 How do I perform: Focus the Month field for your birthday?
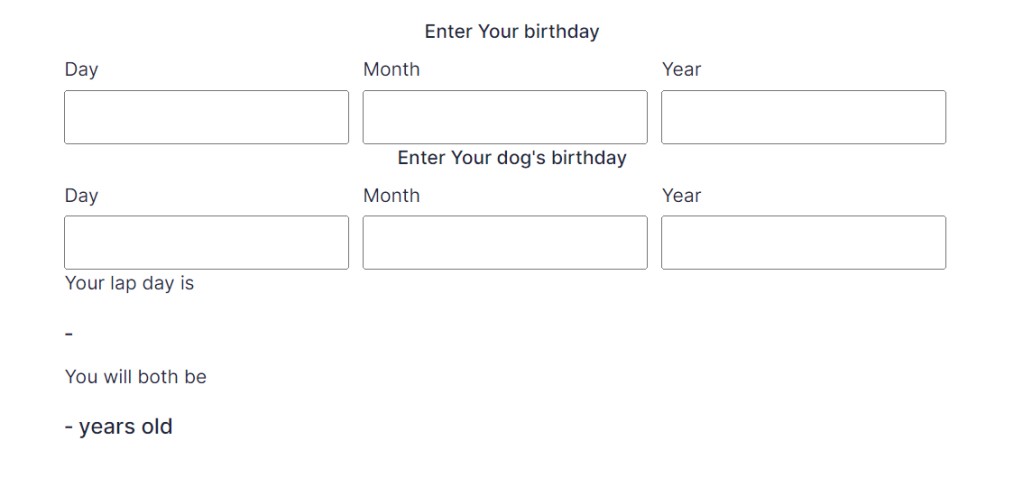[x=504, y=117]
